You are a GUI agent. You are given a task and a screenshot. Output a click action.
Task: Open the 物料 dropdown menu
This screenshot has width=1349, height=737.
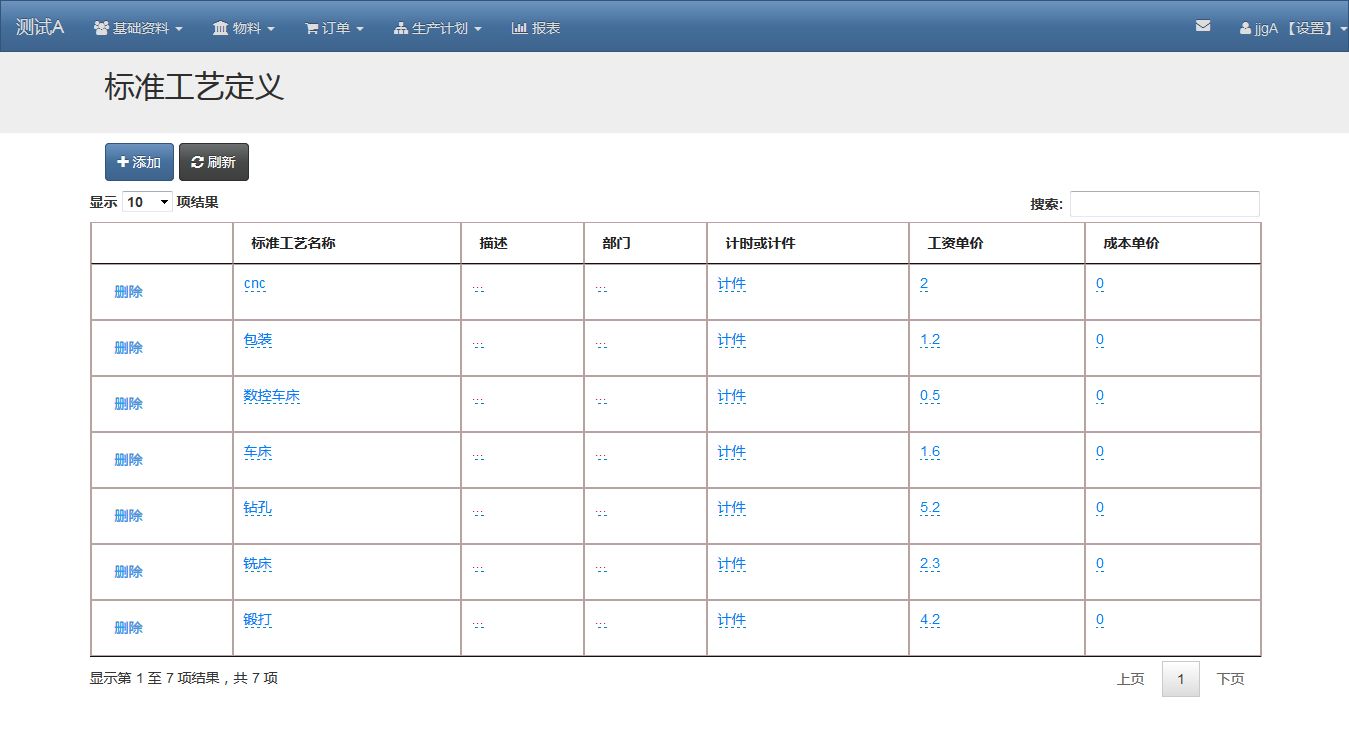point(243,28)
